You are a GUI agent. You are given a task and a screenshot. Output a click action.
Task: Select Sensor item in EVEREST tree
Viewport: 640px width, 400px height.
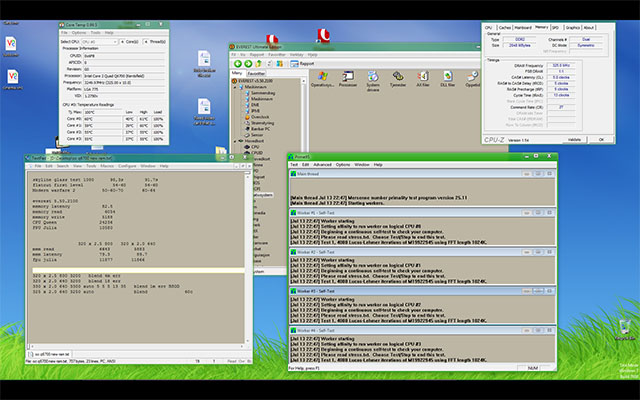click(254, 135)
